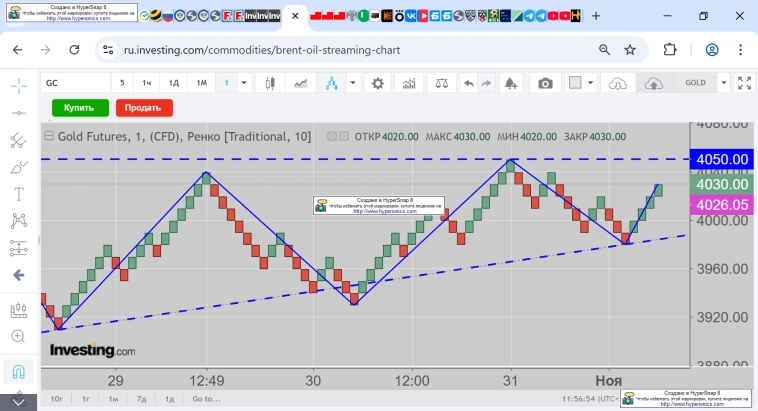Click Gold Futures Ренко legend title
Image resolution: width=758 pixels, height=411 pixels.
tap(184, 136)
